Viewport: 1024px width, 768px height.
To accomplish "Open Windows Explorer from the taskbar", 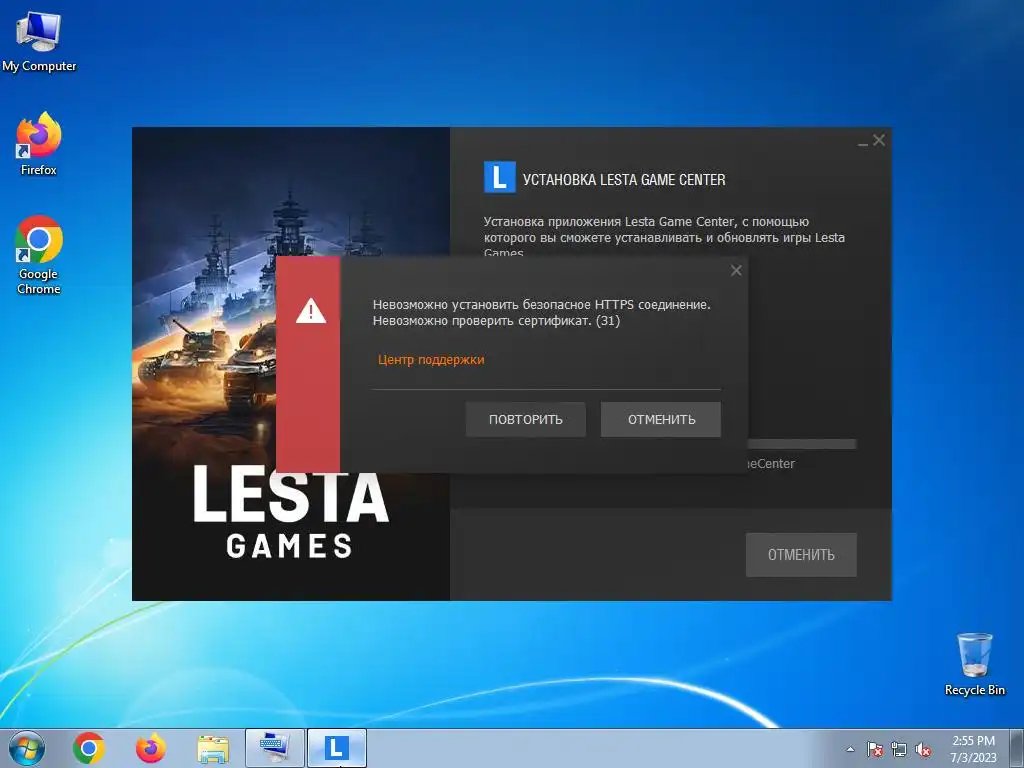I will (x=213, y=748).
